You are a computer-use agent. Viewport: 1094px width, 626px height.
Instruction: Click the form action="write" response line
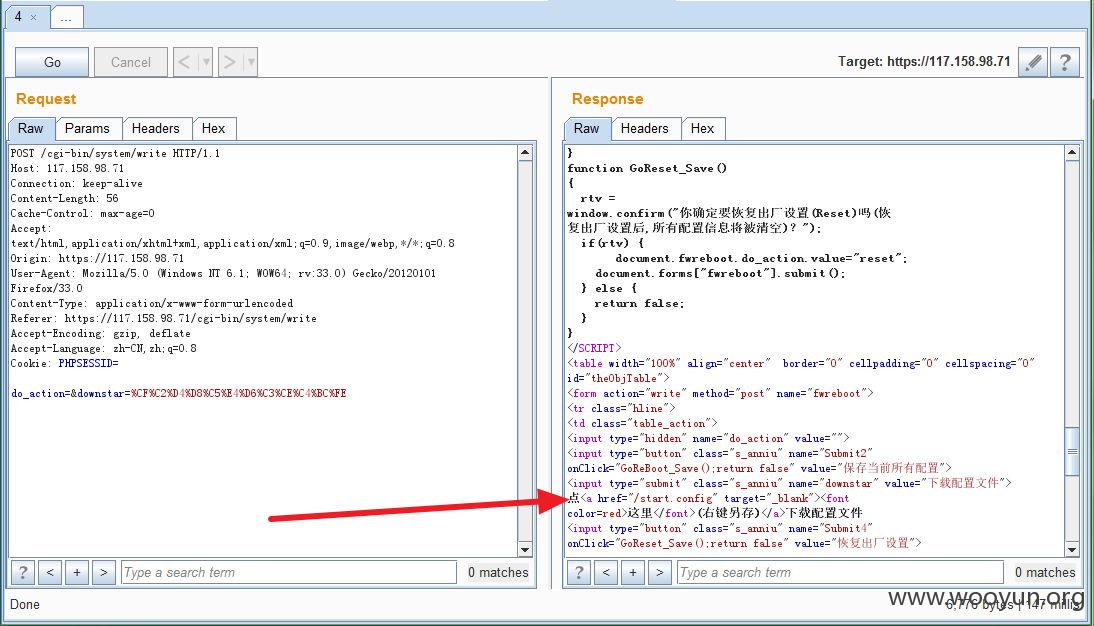pyautogui.click(x=720, y=393)
